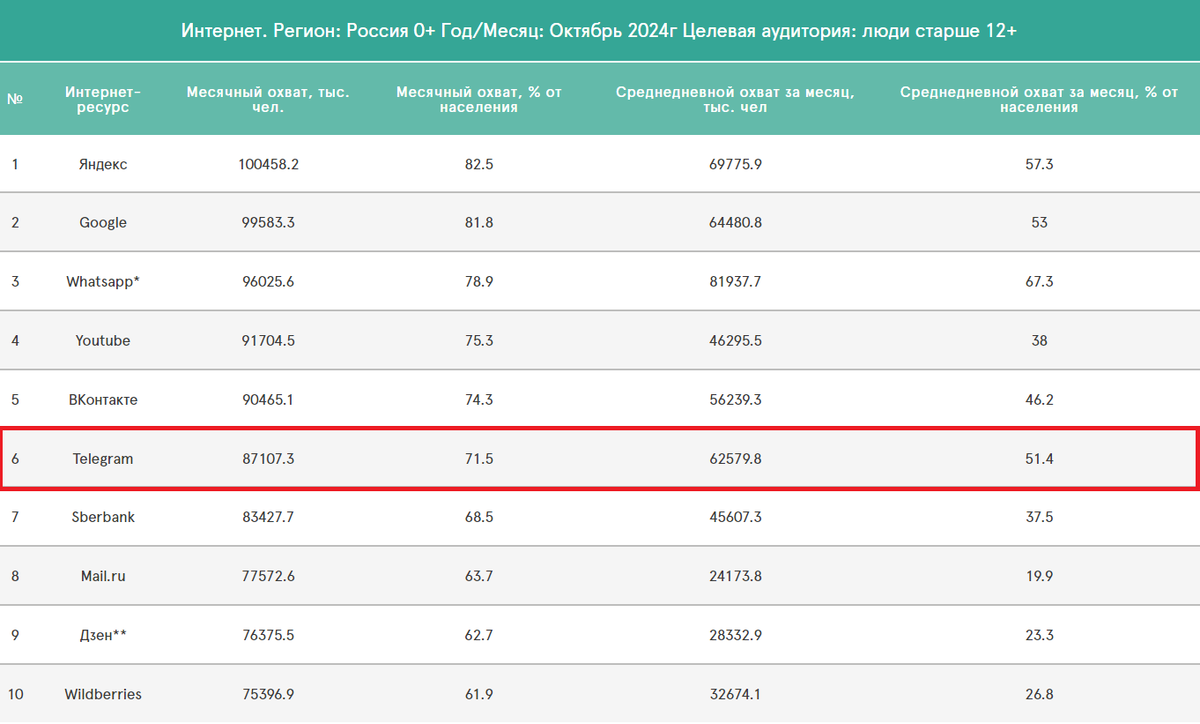Click Whatsapp daily reach 81937.7
This screenshot has width=1200, height=724.
(735, 282)
